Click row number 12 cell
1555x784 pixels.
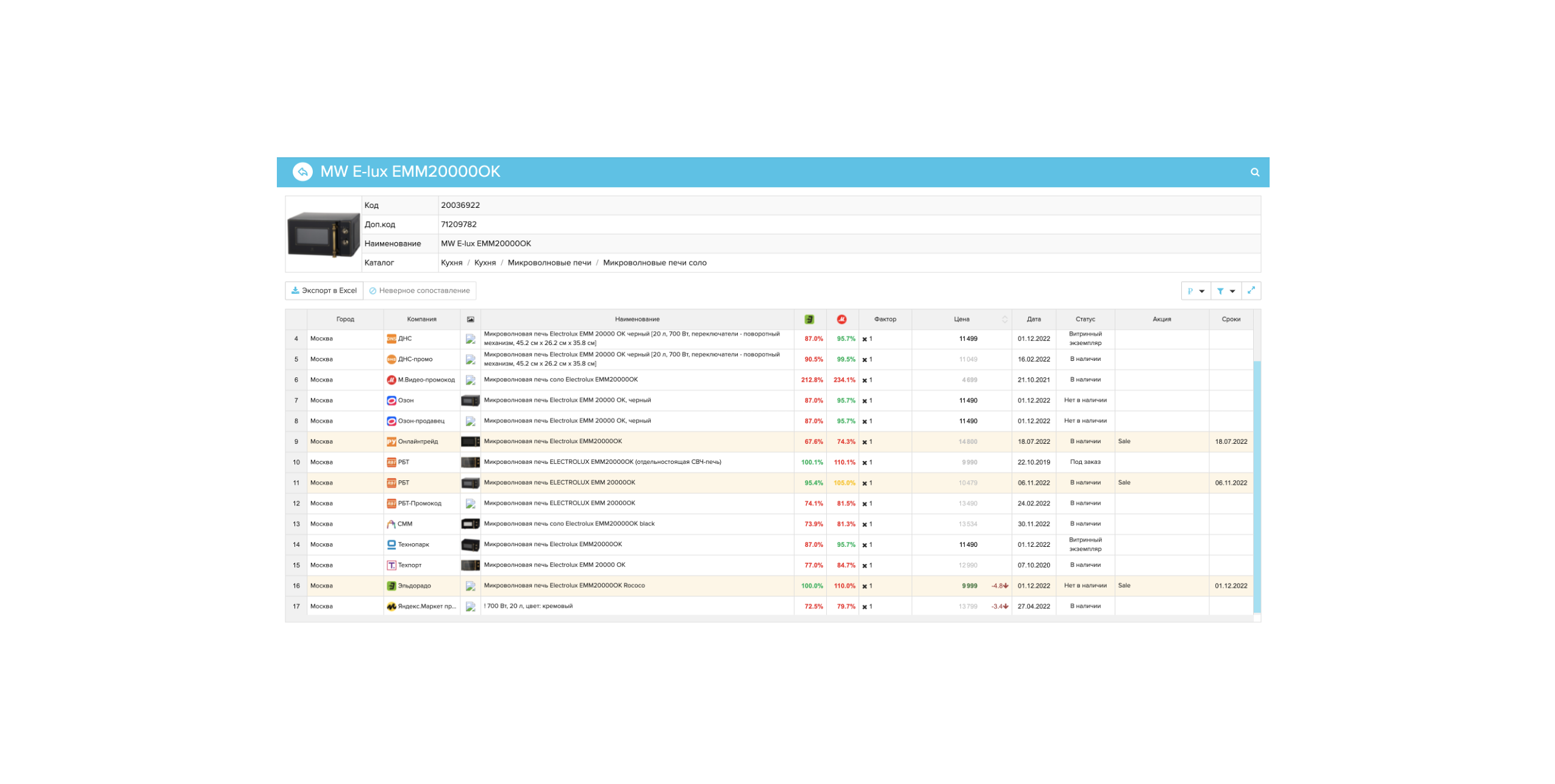pos(296,504)
